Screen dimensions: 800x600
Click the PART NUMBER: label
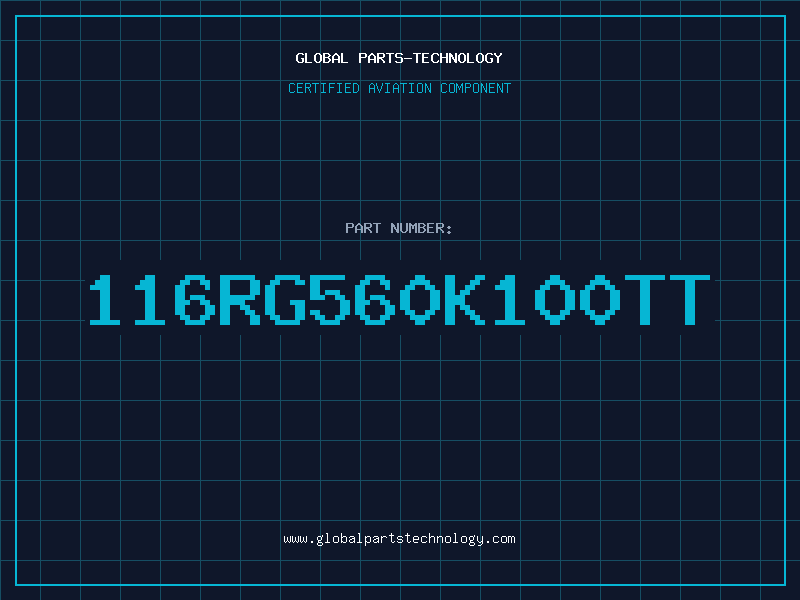(x=399, y=228)
